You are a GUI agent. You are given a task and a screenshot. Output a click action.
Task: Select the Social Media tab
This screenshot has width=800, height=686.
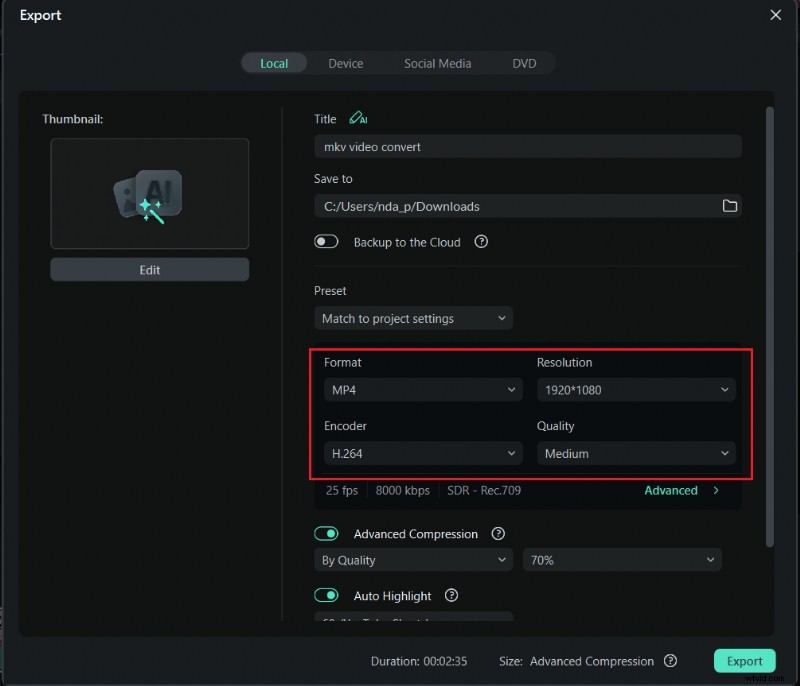(437, 63)
